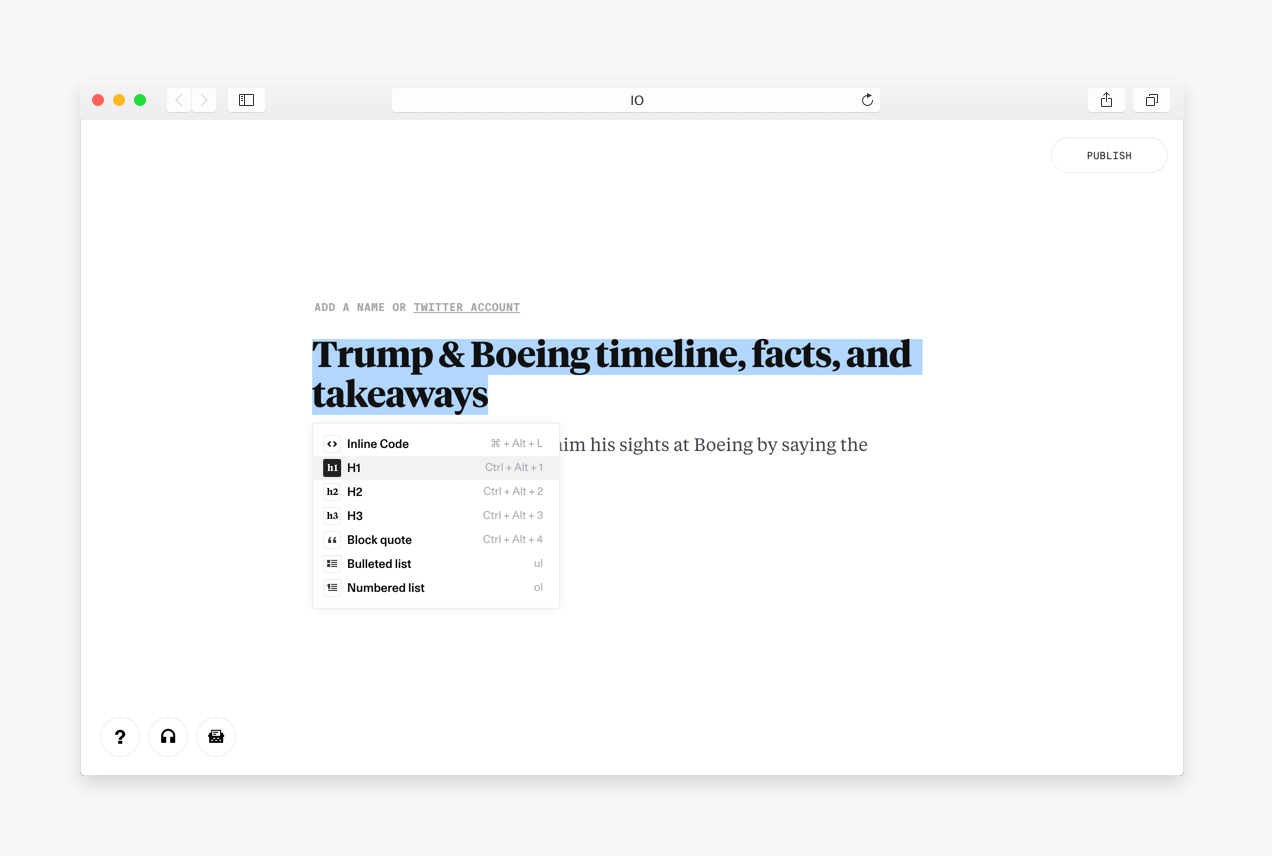Select the h1 heading icon in the menu

(x=332, y=467)
